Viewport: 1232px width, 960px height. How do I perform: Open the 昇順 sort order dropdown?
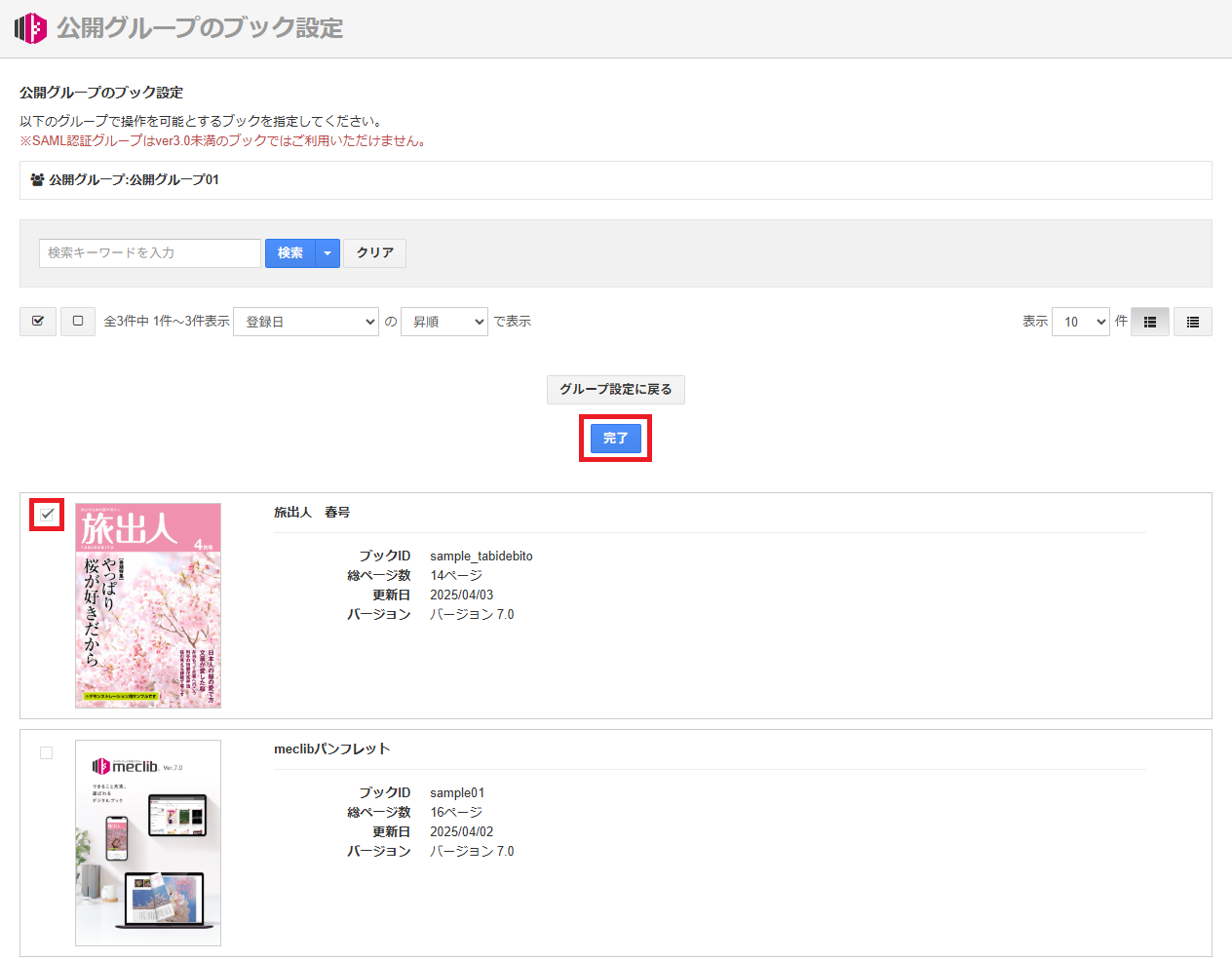(443, 322)
